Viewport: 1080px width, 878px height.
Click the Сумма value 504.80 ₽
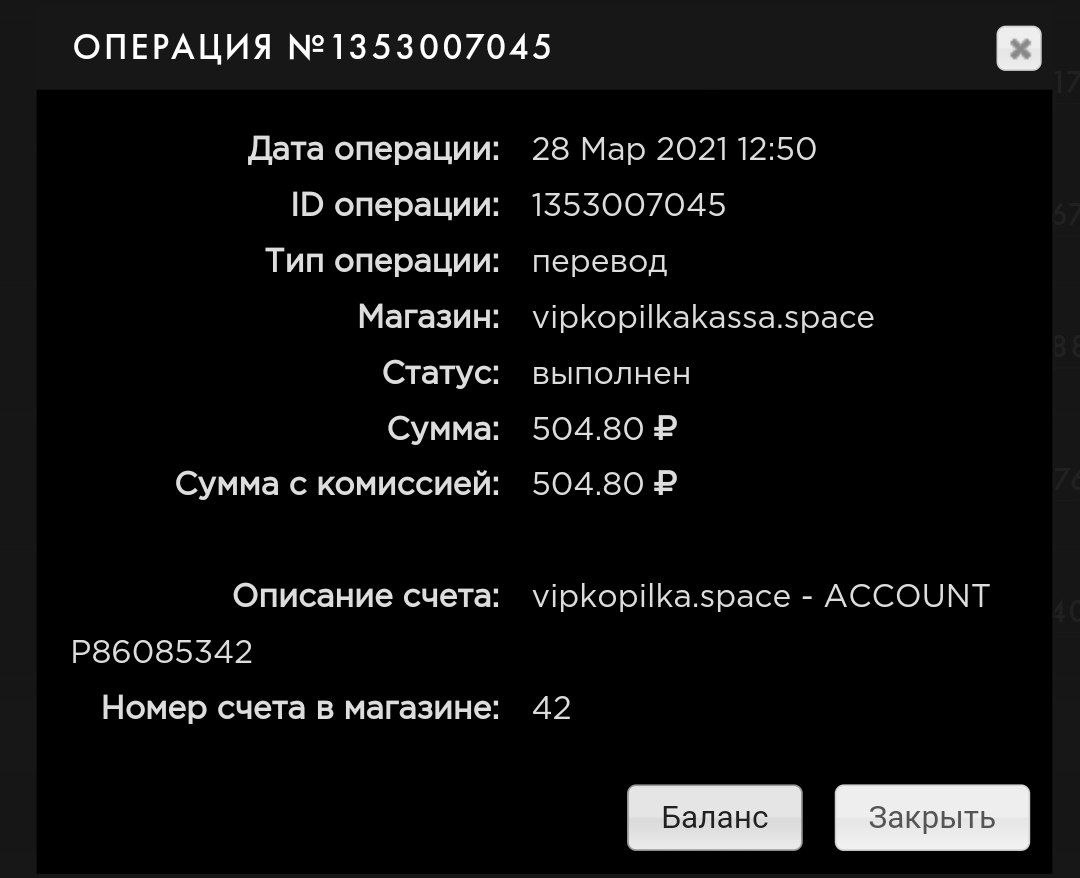coord(605,430)
